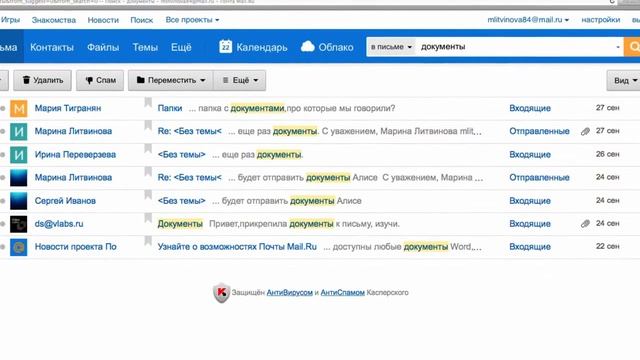Click avatar of Ирина Переверзева
The image size is (640, 360).
[x=19, y=155]
